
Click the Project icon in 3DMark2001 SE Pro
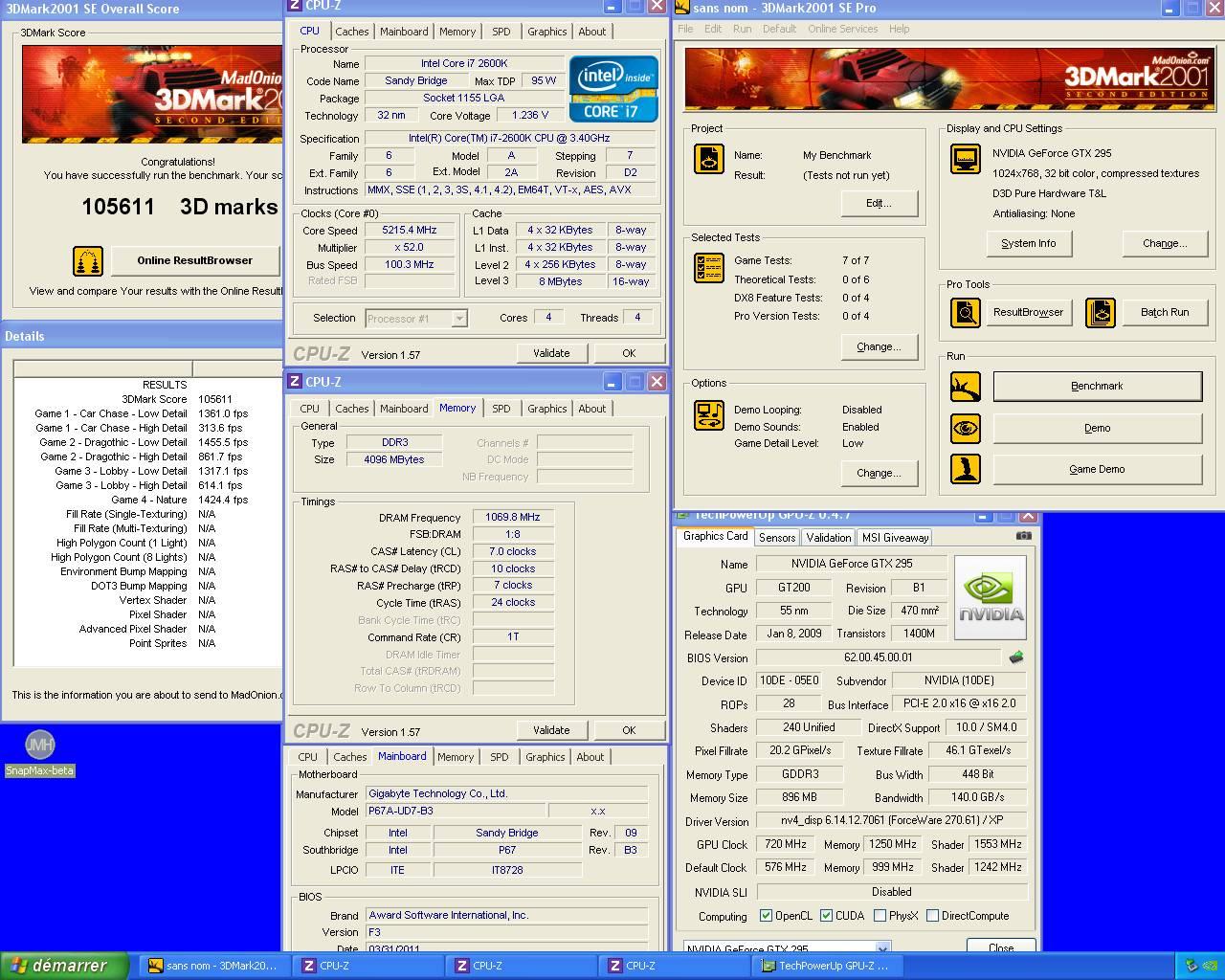709,159
